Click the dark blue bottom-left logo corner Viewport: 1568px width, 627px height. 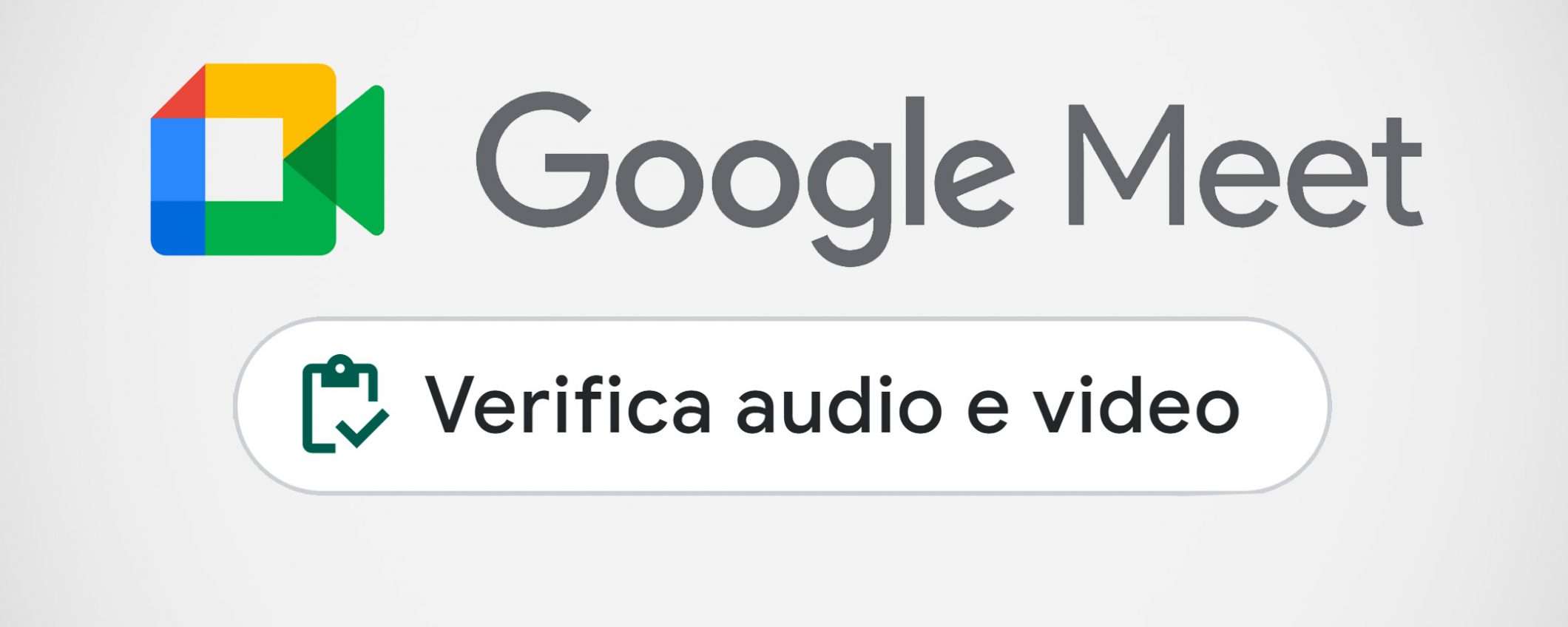178,228
